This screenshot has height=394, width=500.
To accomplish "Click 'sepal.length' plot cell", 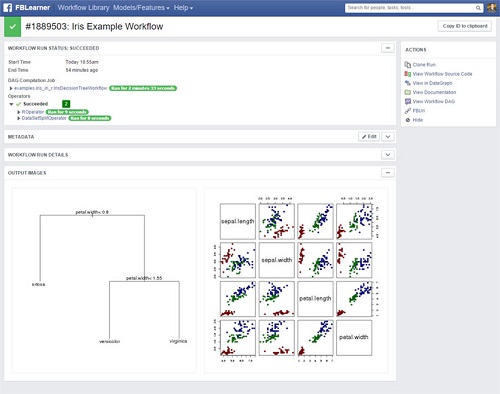I will pyautogui.click(x=238, y=221).
